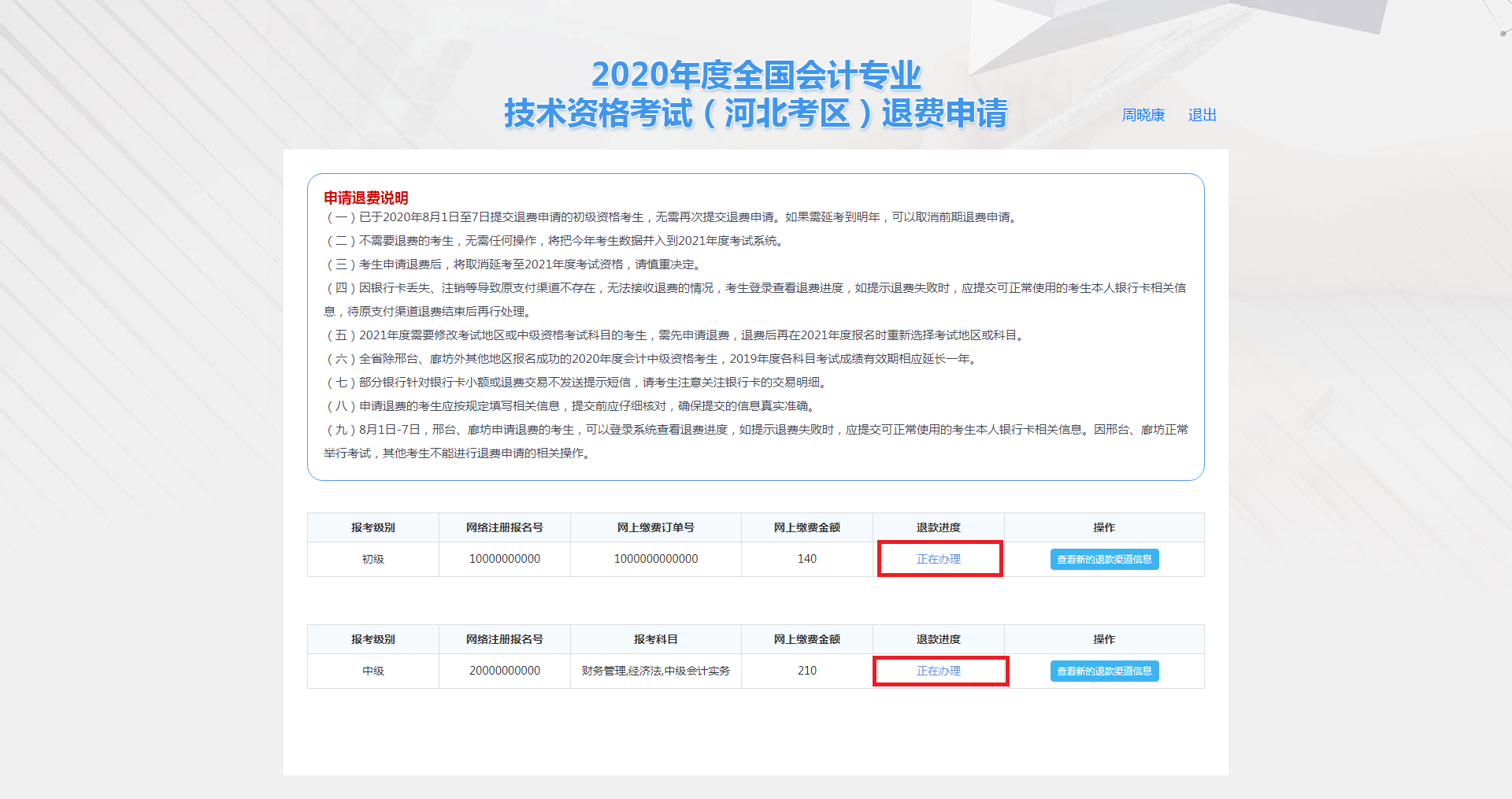
Task: Click 查看新的退款渠道信息 in the 中级 row
Action: click(1103, 671)
